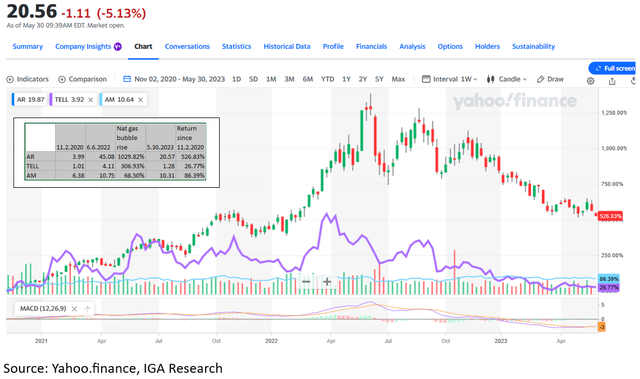Click the Full screen button
The height and width of the screenshot is (379, 640).
point(613,68)
